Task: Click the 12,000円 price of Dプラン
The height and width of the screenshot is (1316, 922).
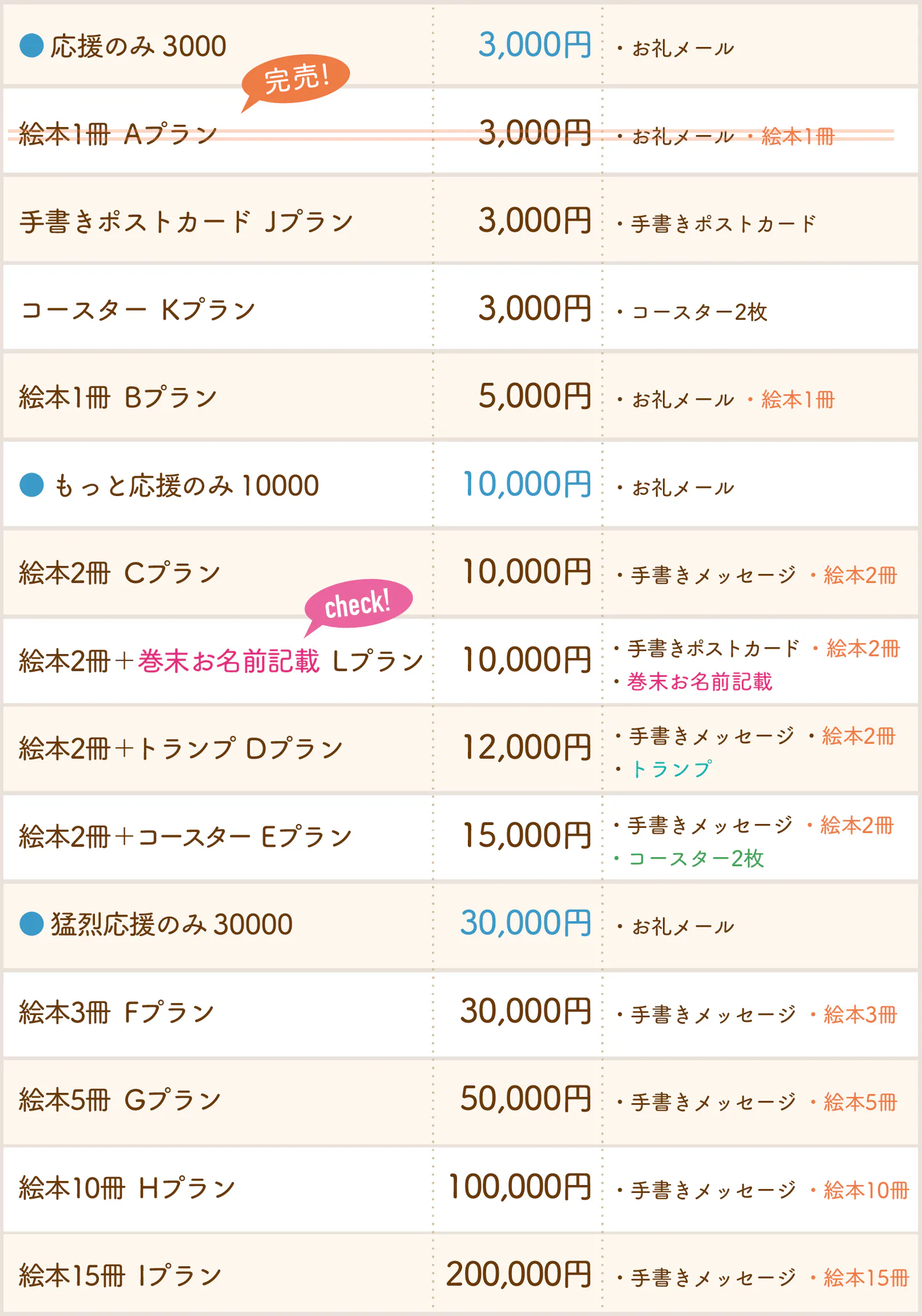Action: 527,748
